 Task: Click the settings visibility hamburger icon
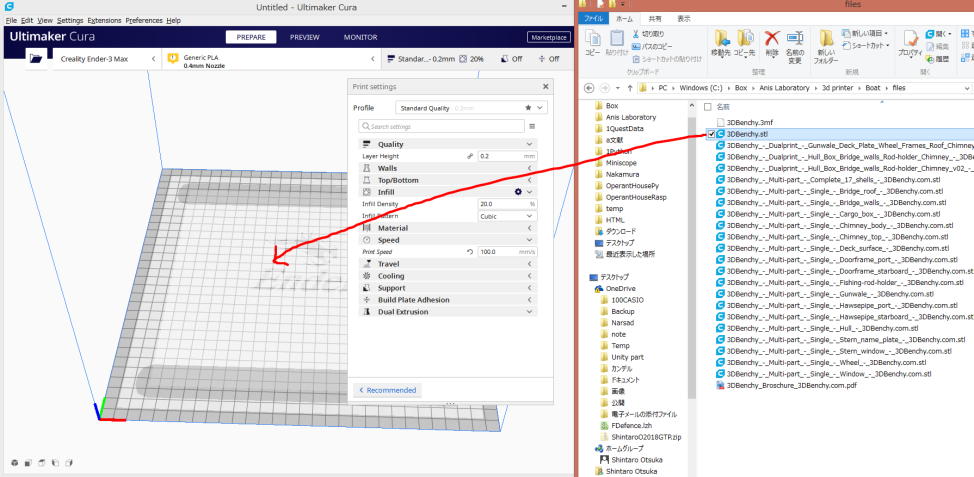pos(532,127)
